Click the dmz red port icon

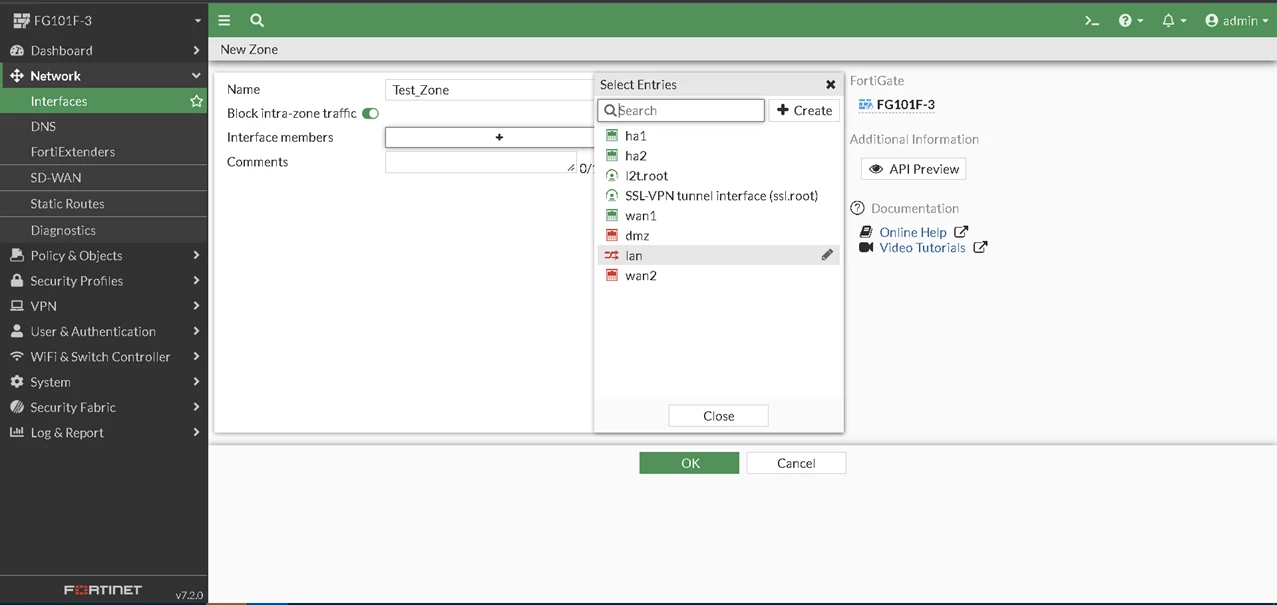point(612,235)
